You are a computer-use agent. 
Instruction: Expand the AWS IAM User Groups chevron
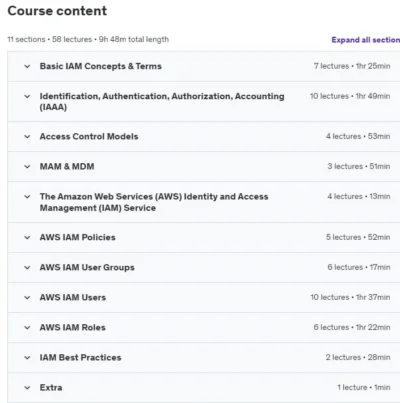point(27,268)
